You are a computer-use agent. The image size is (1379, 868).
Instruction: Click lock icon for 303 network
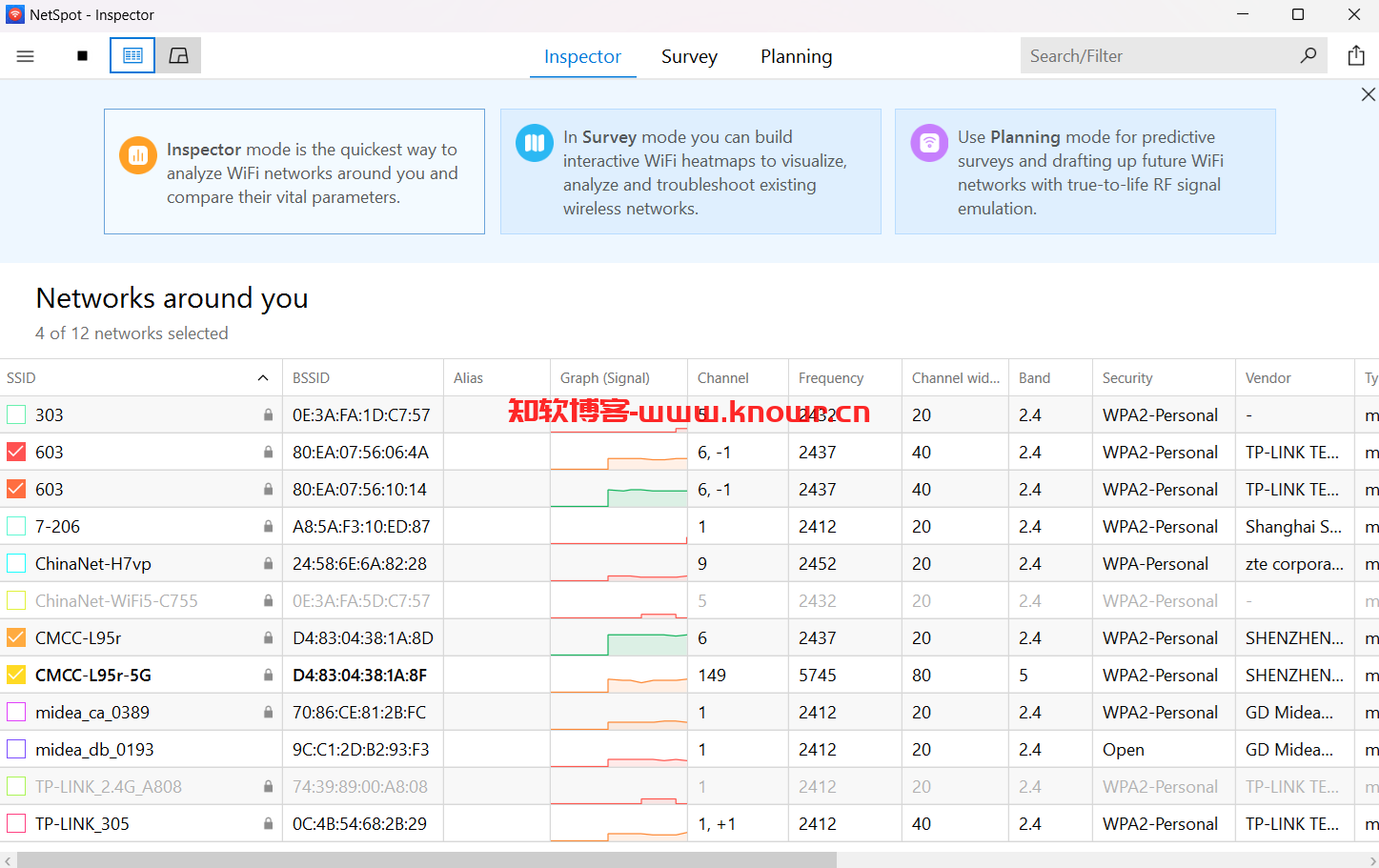[269, 414]
